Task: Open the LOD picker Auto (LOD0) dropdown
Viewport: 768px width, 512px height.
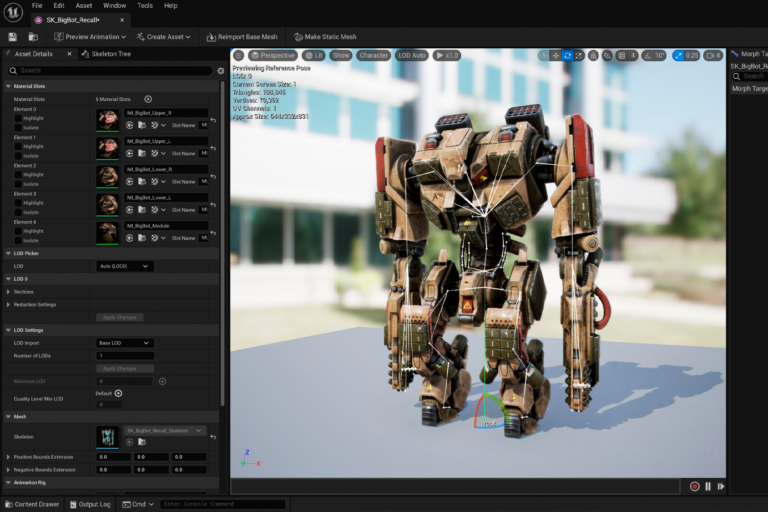Action: 124,266
